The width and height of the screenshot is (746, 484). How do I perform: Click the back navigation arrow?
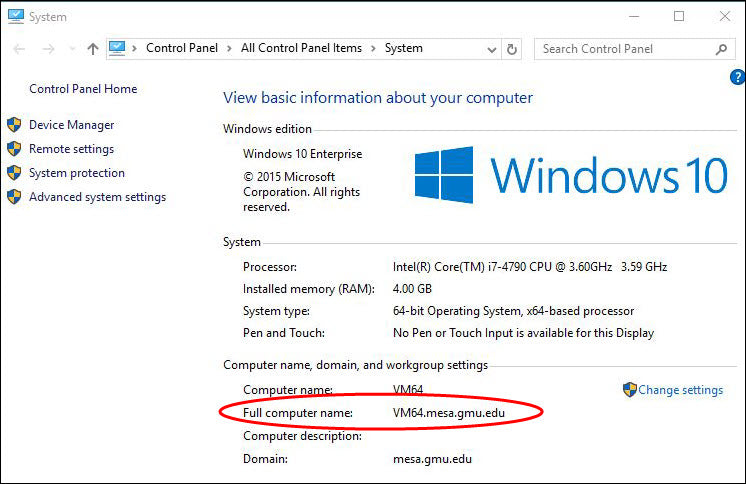19,48
